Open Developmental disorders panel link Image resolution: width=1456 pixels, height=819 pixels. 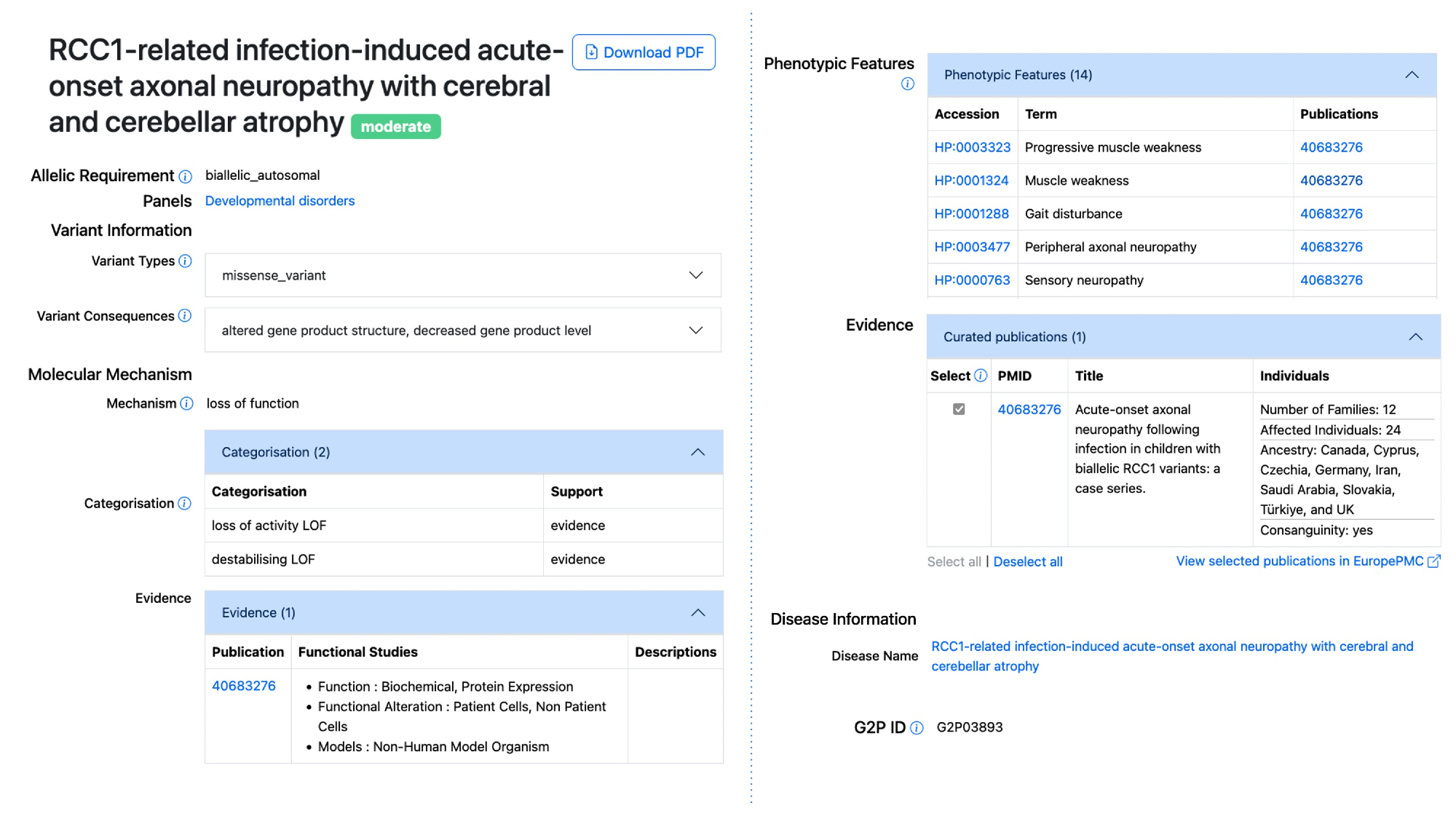coord(280,201)
